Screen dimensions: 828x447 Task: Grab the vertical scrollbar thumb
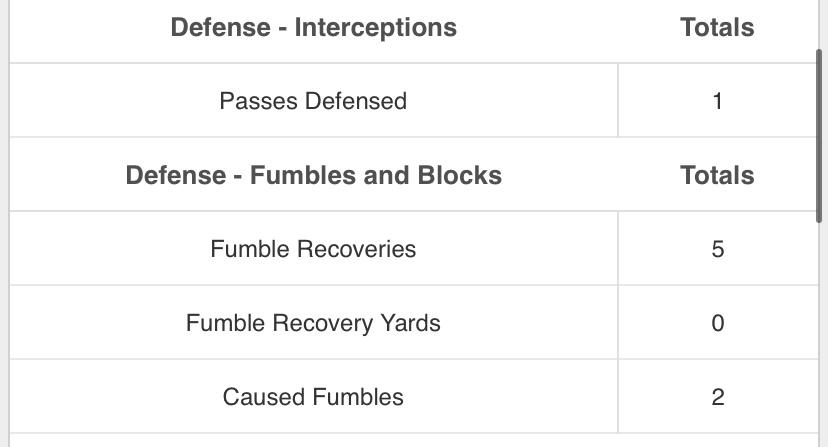click(x=821, y=135)
